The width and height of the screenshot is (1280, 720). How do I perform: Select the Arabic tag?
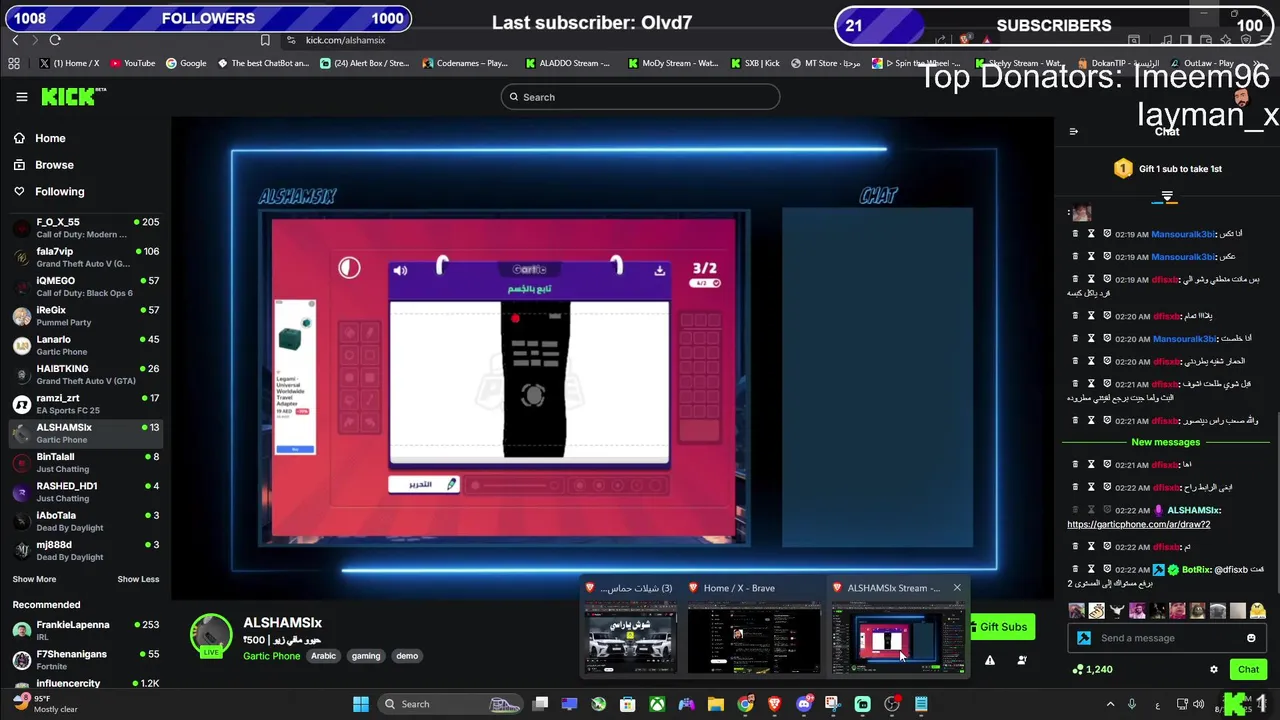click(323, 656)
